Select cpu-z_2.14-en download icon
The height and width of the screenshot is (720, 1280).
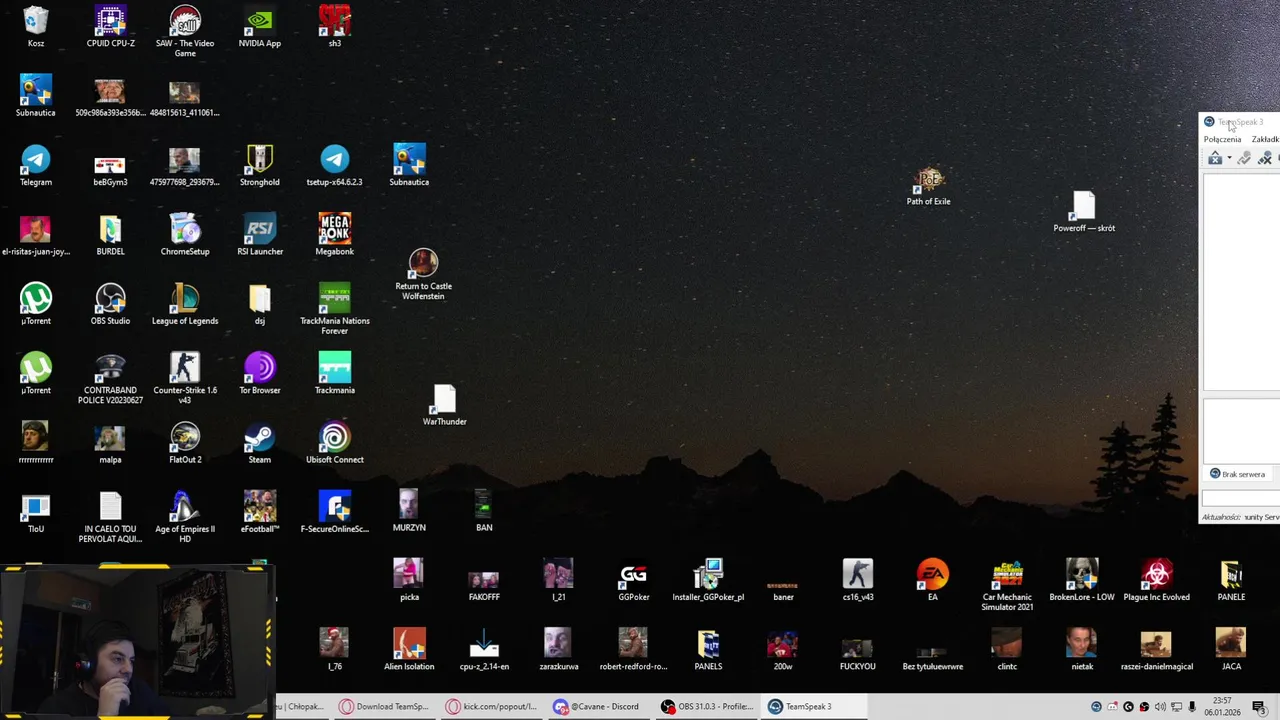[x=484, y=649]
